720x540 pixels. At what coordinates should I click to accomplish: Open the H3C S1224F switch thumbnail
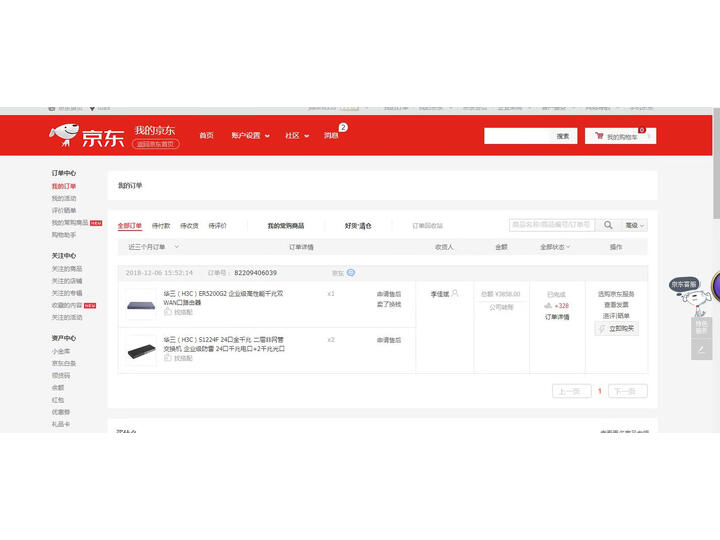pyautogui.click(x=141, y=351)
